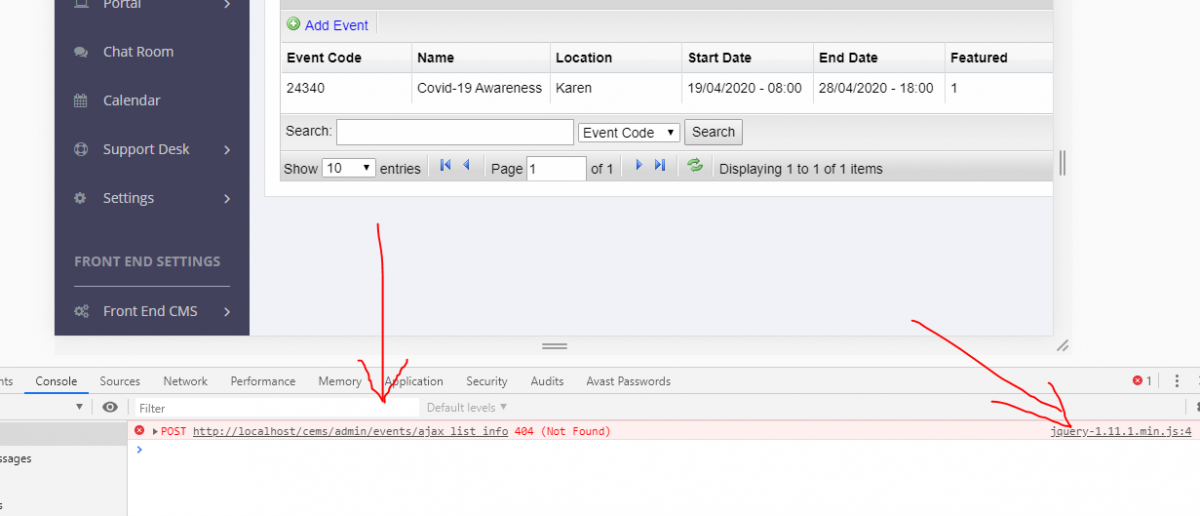Toggle the eye live expression button
Screen dimensions: 1200x516
point(110,407)
